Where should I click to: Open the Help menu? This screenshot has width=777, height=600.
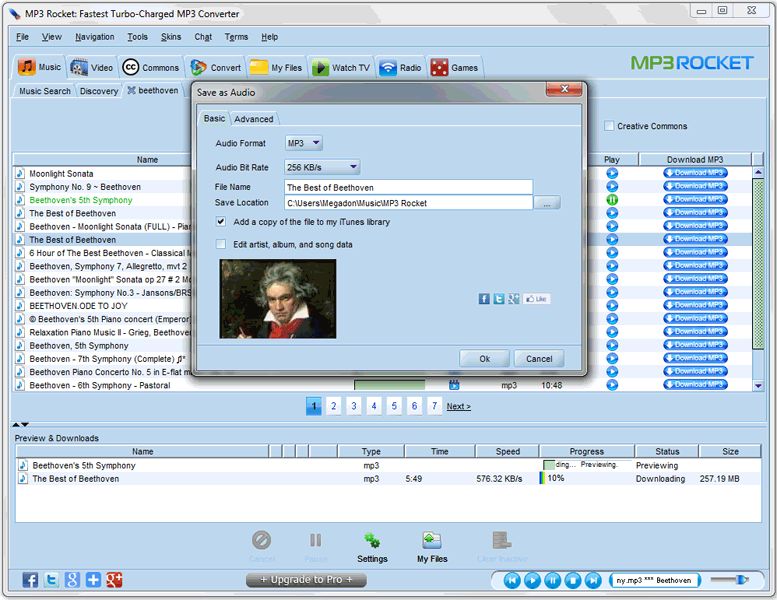270,37
